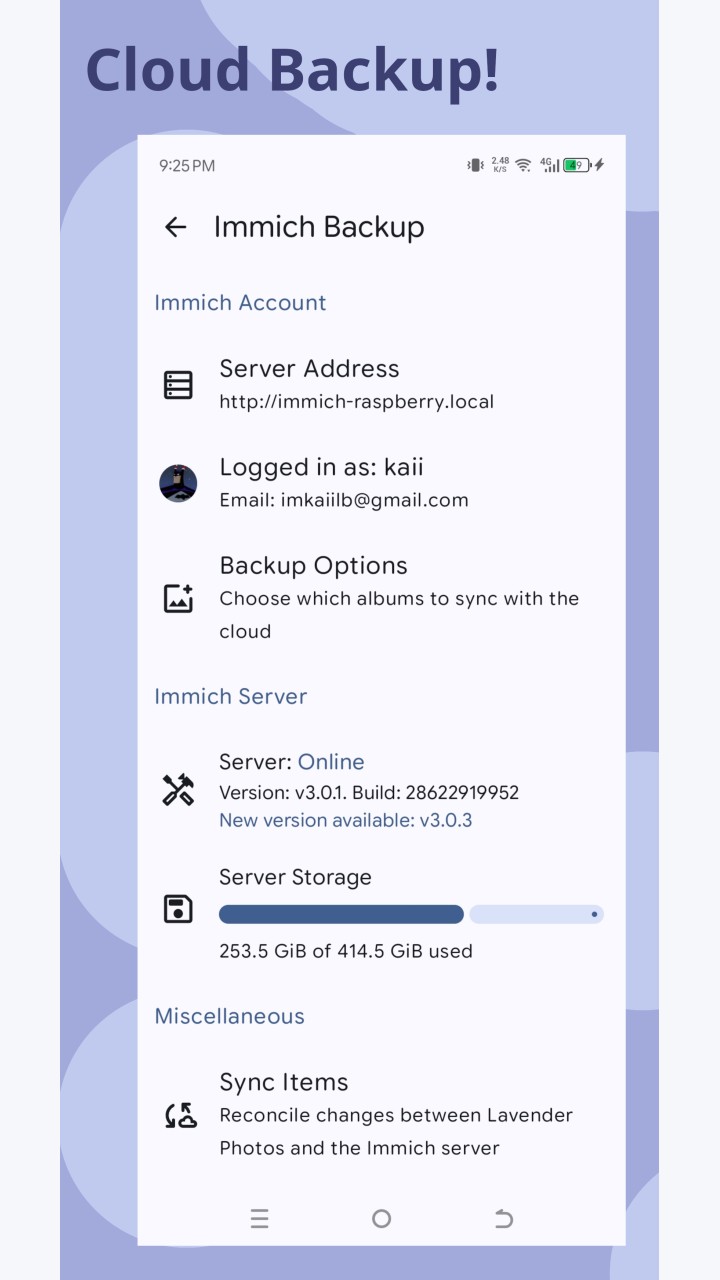Click the 'Immich Backup' page title
The height and width of the screenshot is (1280, 720).
coord(319,227)
